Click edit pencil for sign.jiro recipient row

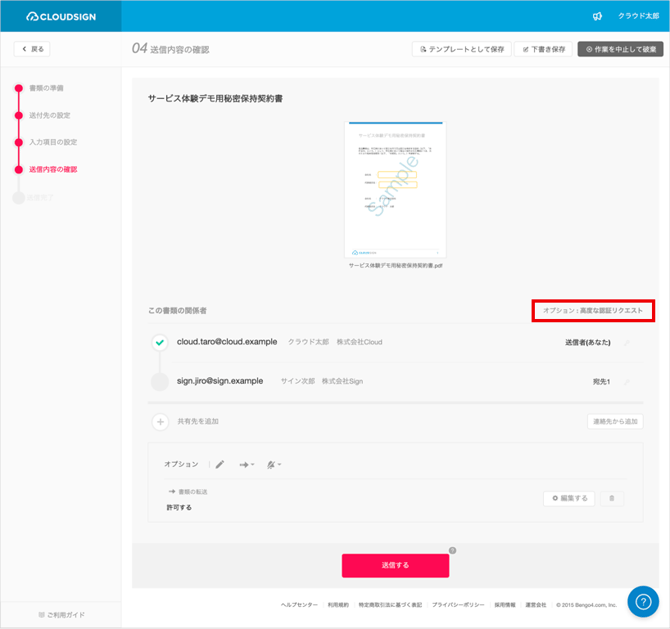tap(627, 382)
